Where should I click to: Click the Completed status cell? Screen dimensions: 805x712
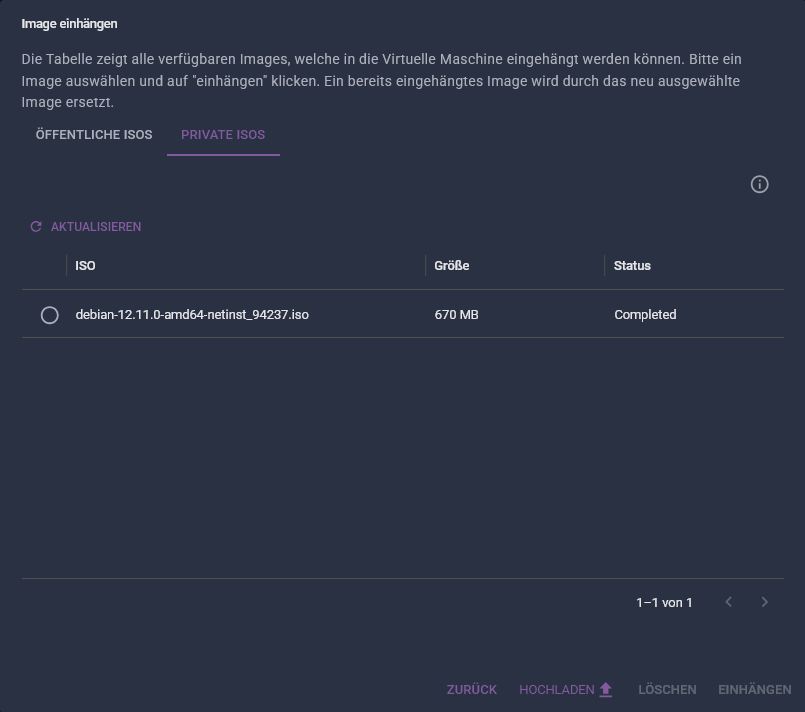coord(645,315)
